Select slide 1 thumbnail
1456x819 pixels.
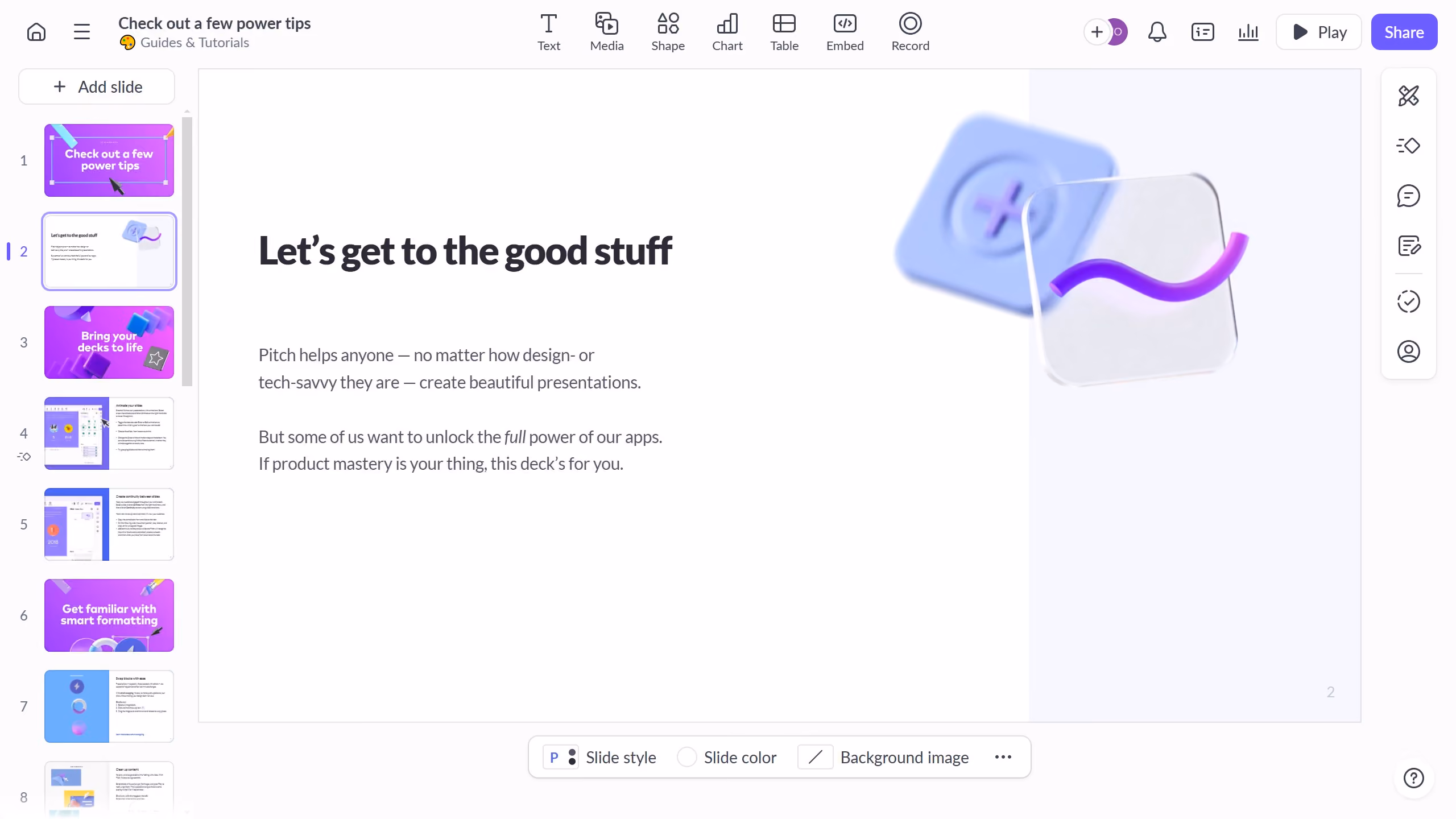click(109, 160)
